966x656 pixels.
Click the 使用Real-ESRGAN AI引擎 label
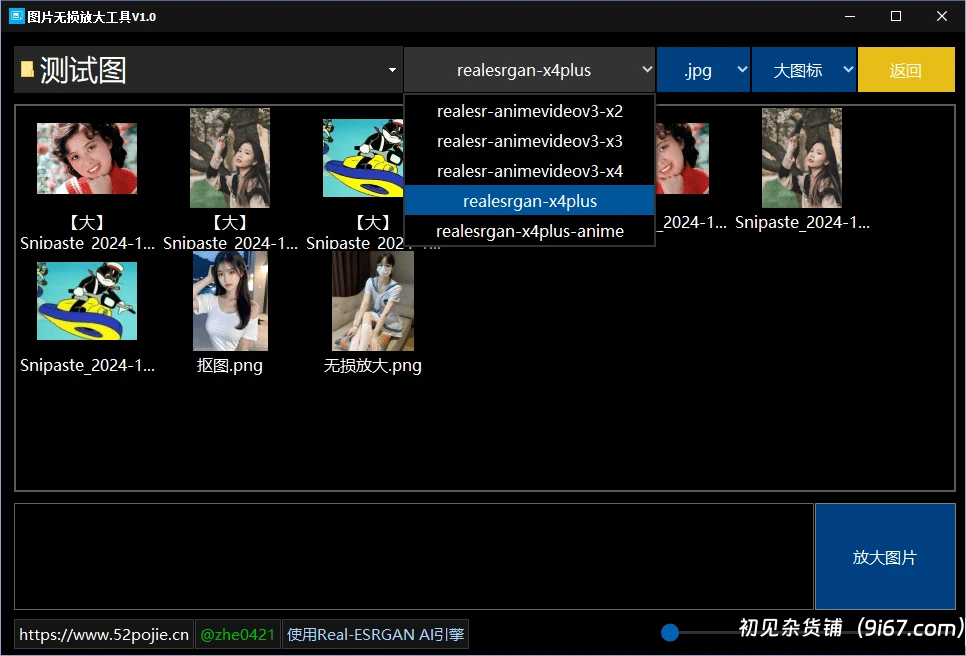[x=375, y=633]
